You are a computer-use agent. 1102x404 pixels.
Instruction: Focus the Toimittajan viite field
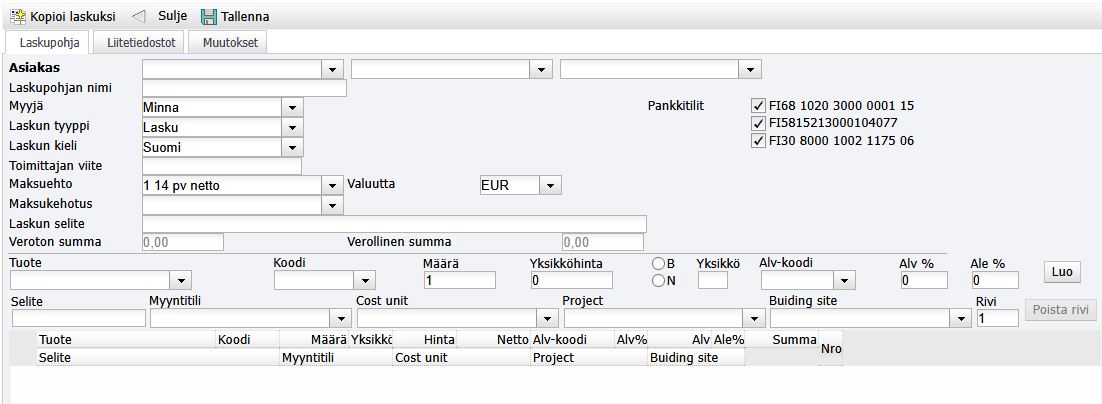coord(222,166)
